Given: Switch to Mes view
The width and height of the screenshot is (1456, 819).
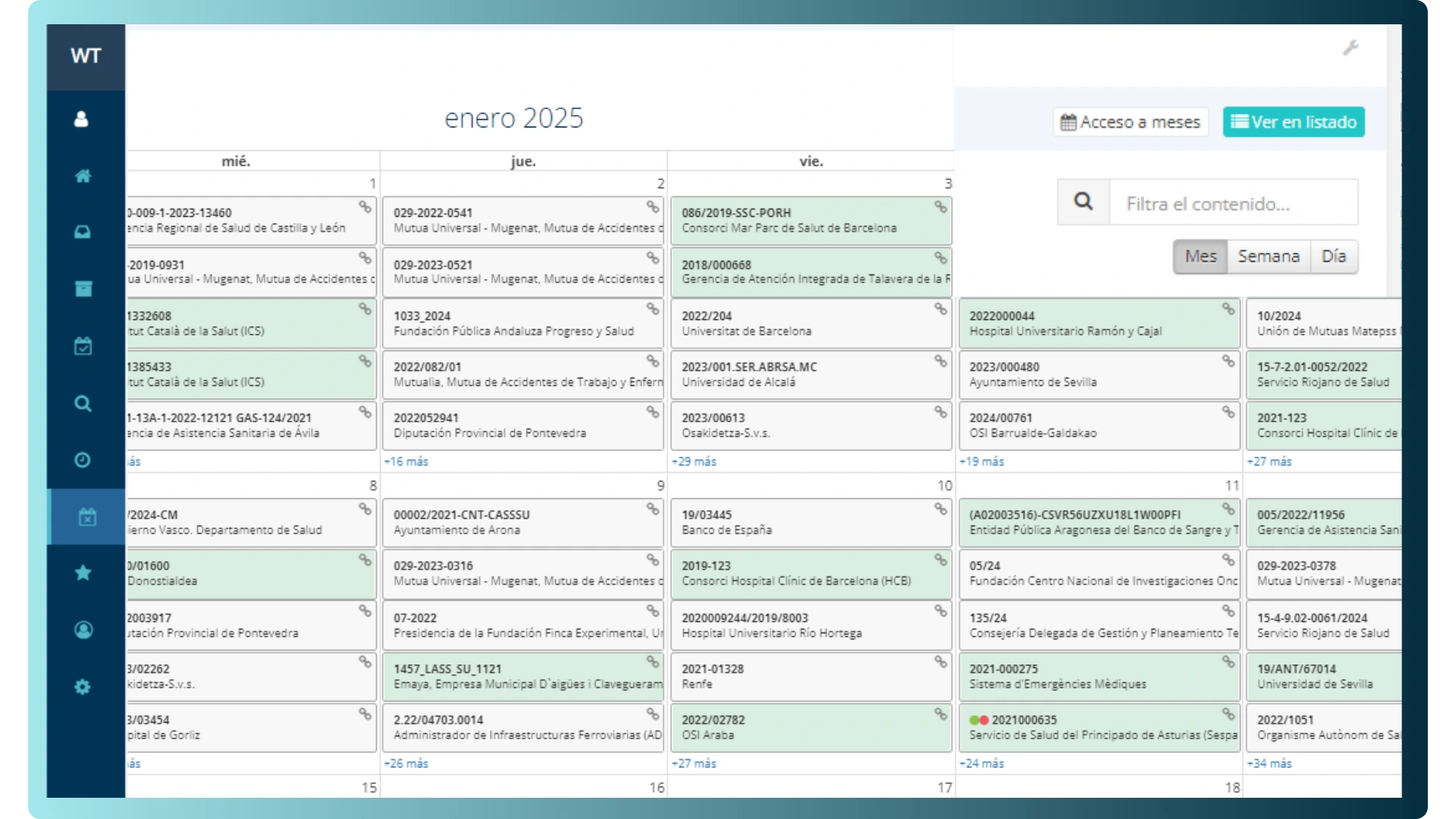Looking at the screenshot, I should tap(1200, 256).
